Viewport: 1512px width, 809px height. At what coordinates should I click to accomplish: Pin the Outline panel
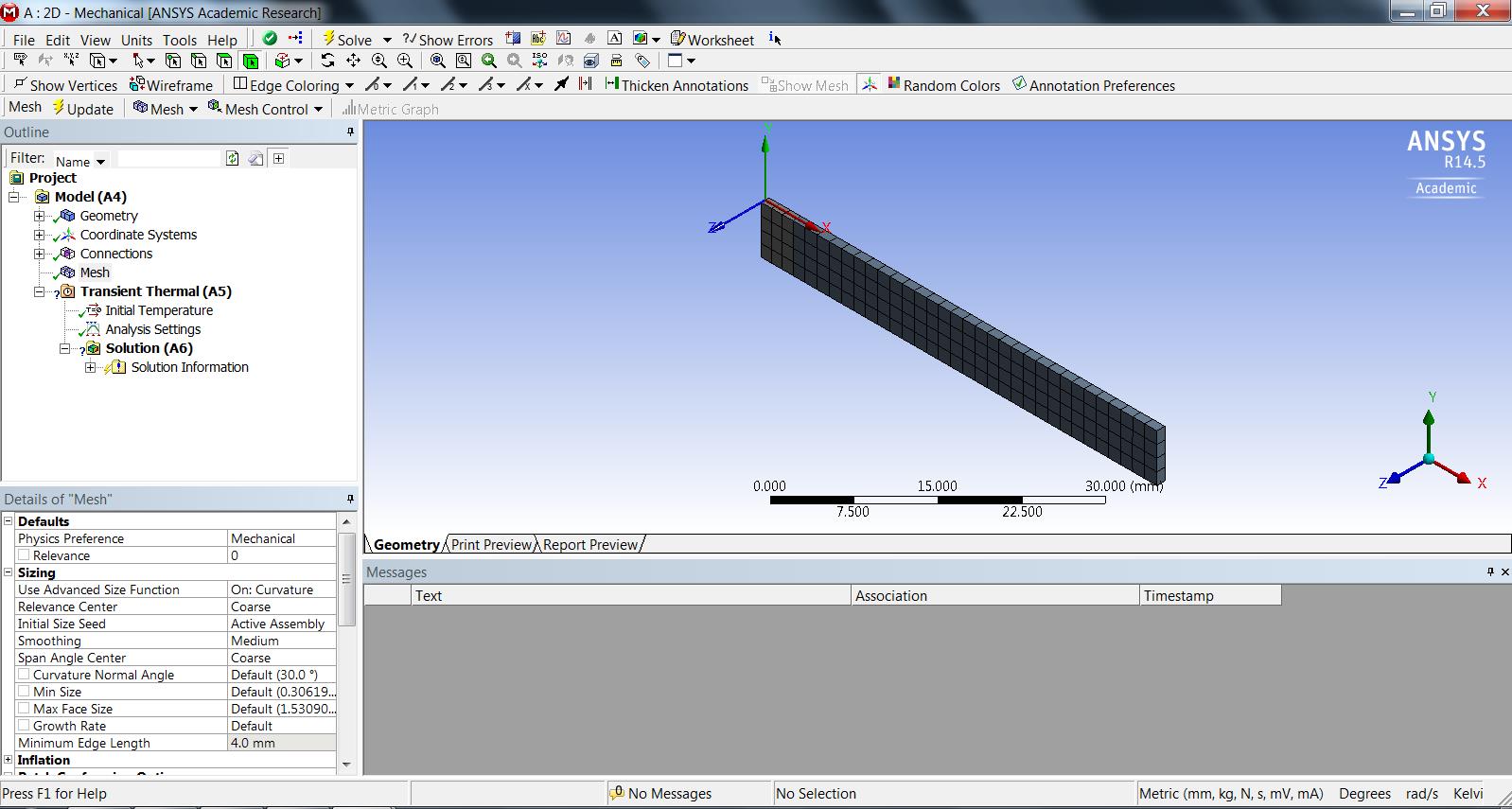pyautogui.click(x=350, y=132)
